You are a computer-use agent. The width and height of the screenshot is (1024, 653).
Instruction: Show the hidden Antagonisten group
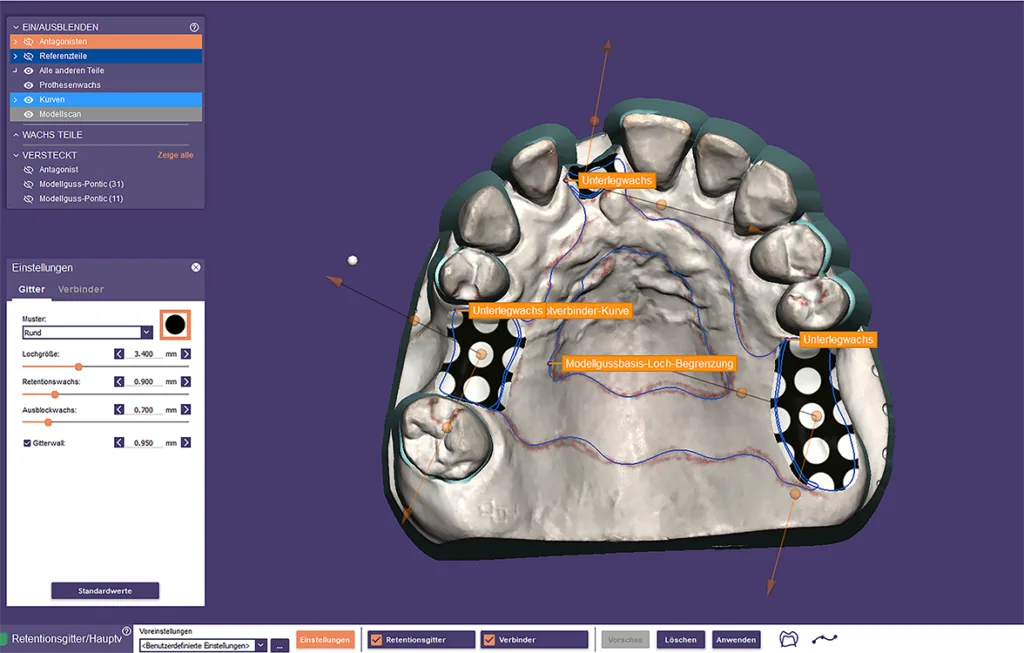(29, 42)
